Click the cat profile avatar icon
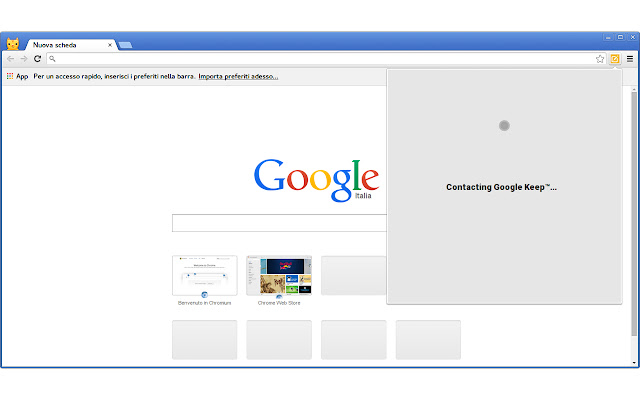This screenshot has height=400, width=640. 13,44
